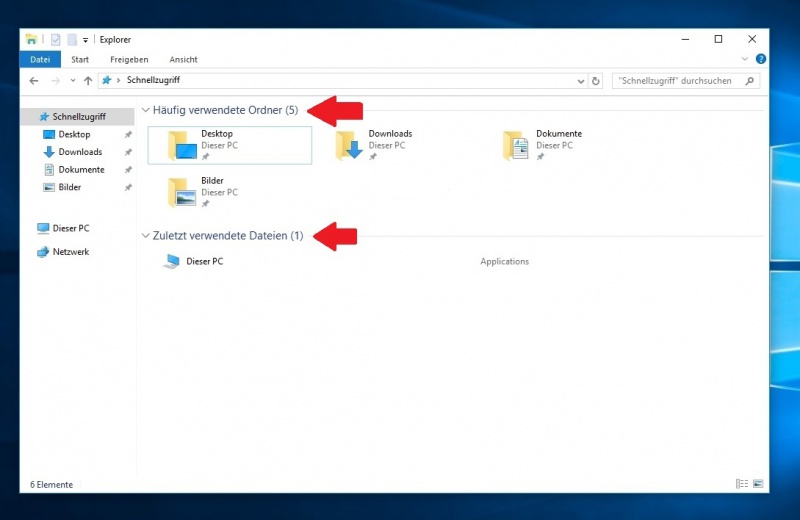This screenshot has height=520, width=800.
Task: Select Dokumente in the navigation pane
Action: click(x=81, y=169)
